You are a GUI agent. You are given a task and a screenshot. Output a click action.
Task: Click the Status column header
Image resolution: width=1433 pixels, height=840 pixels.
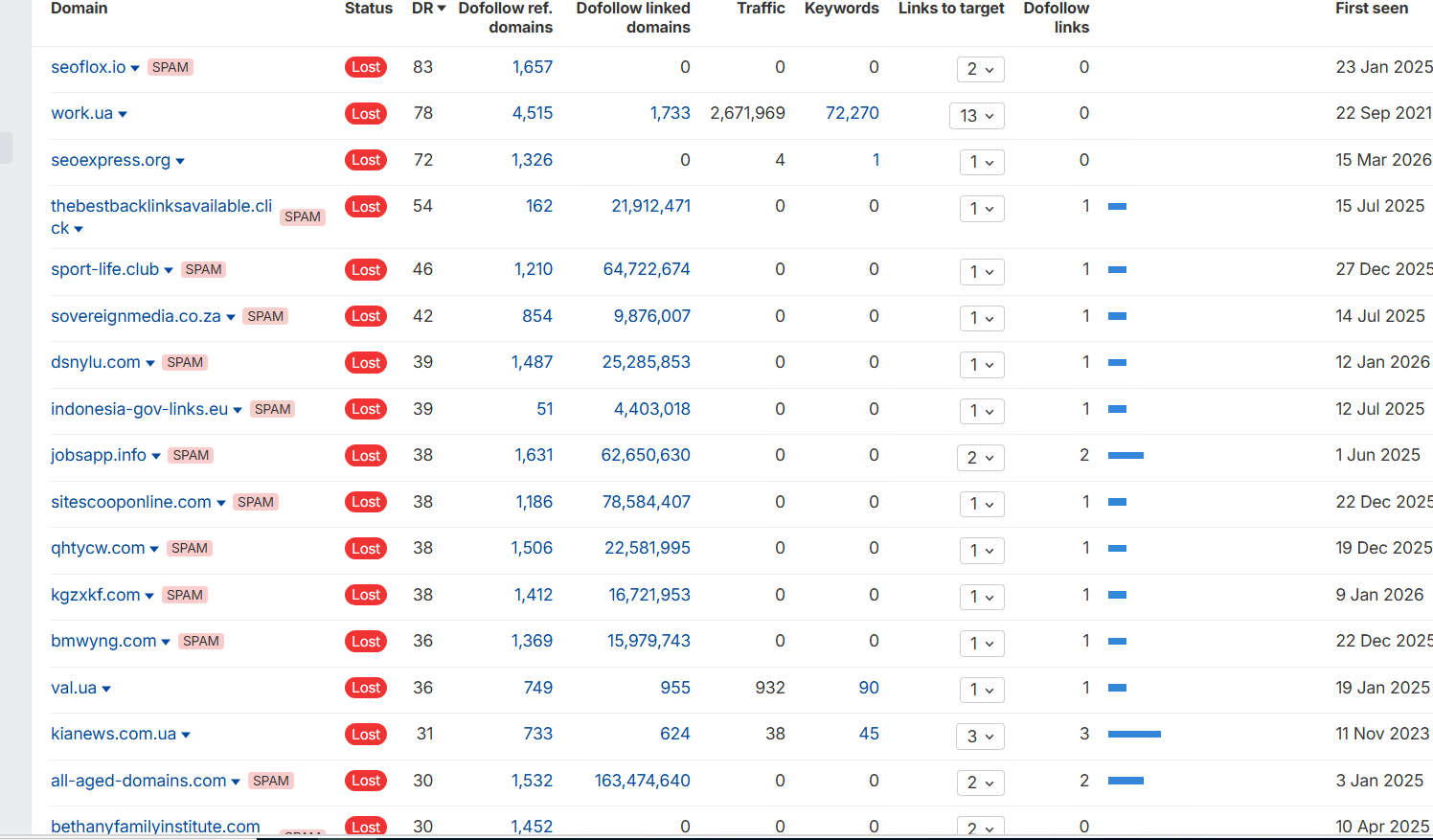[369, 9]
